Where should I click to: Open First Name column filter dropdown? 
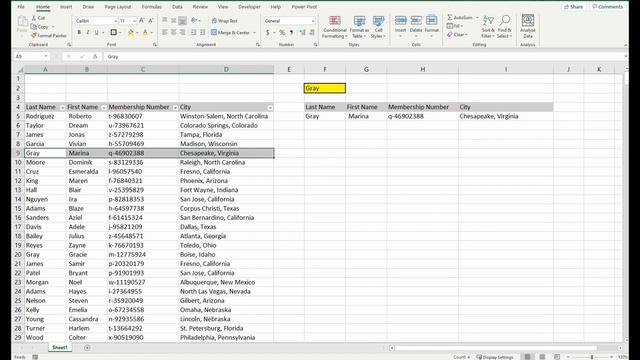click(x=104, y=108)
